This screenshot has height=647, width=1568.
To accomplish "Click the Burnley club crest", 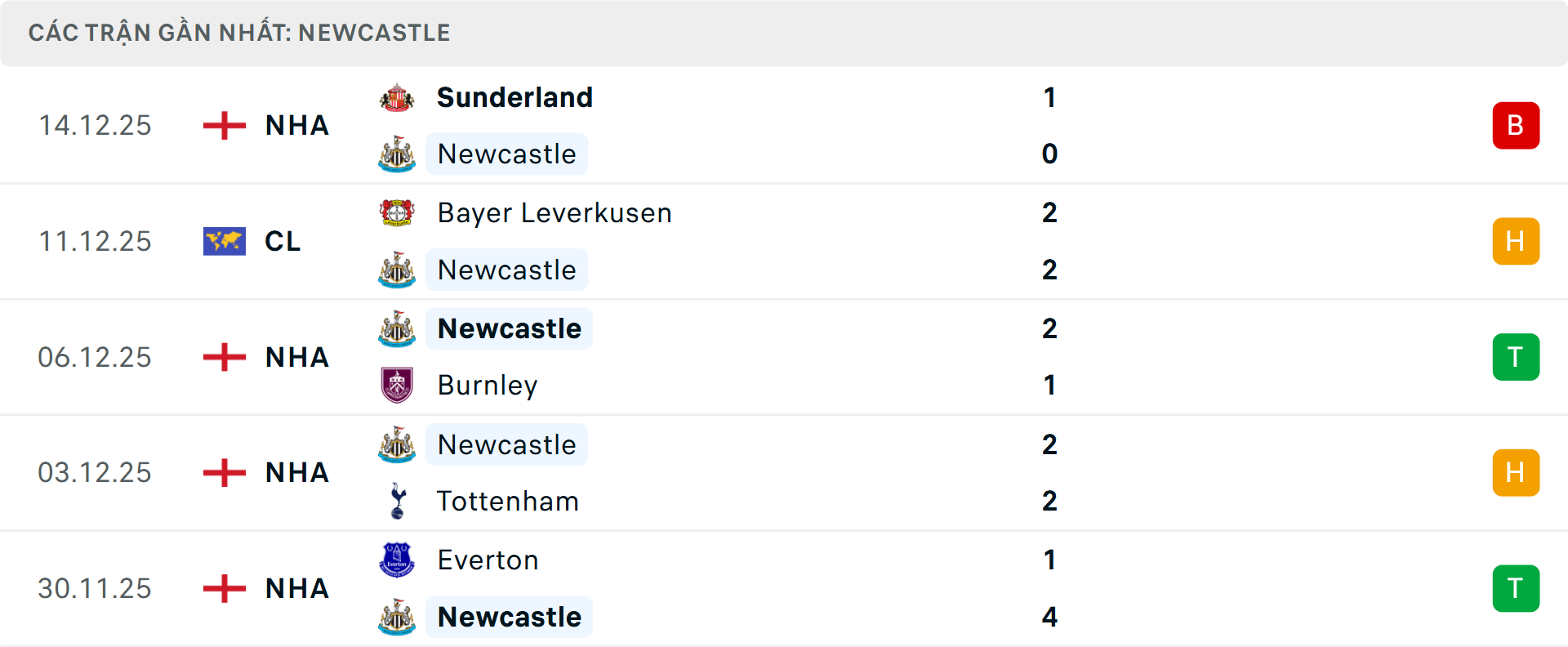I will [397, 385].
